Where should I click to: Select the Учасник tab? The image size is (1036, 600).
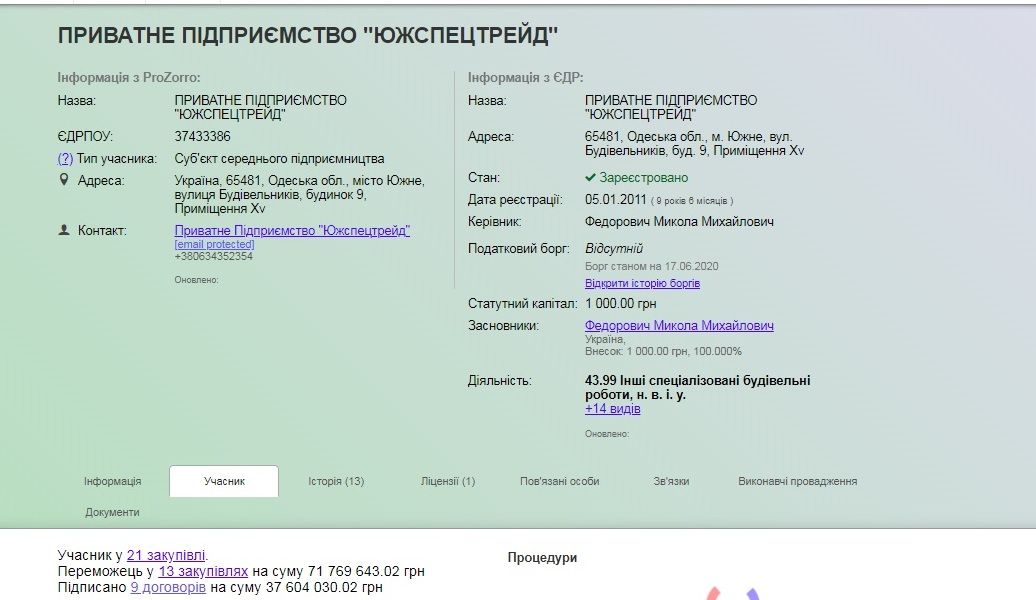point(224,481)
